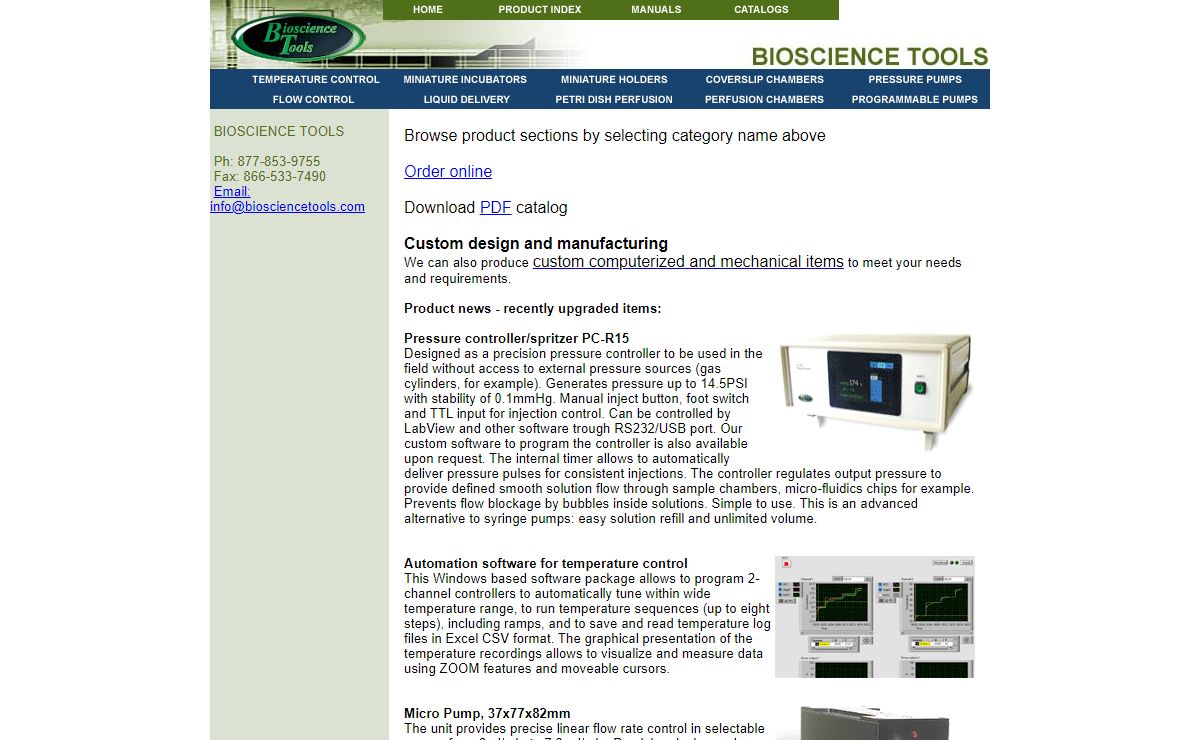Open the HOME menu item
This screenshot has width=1200, height=740.
[428, 9]
